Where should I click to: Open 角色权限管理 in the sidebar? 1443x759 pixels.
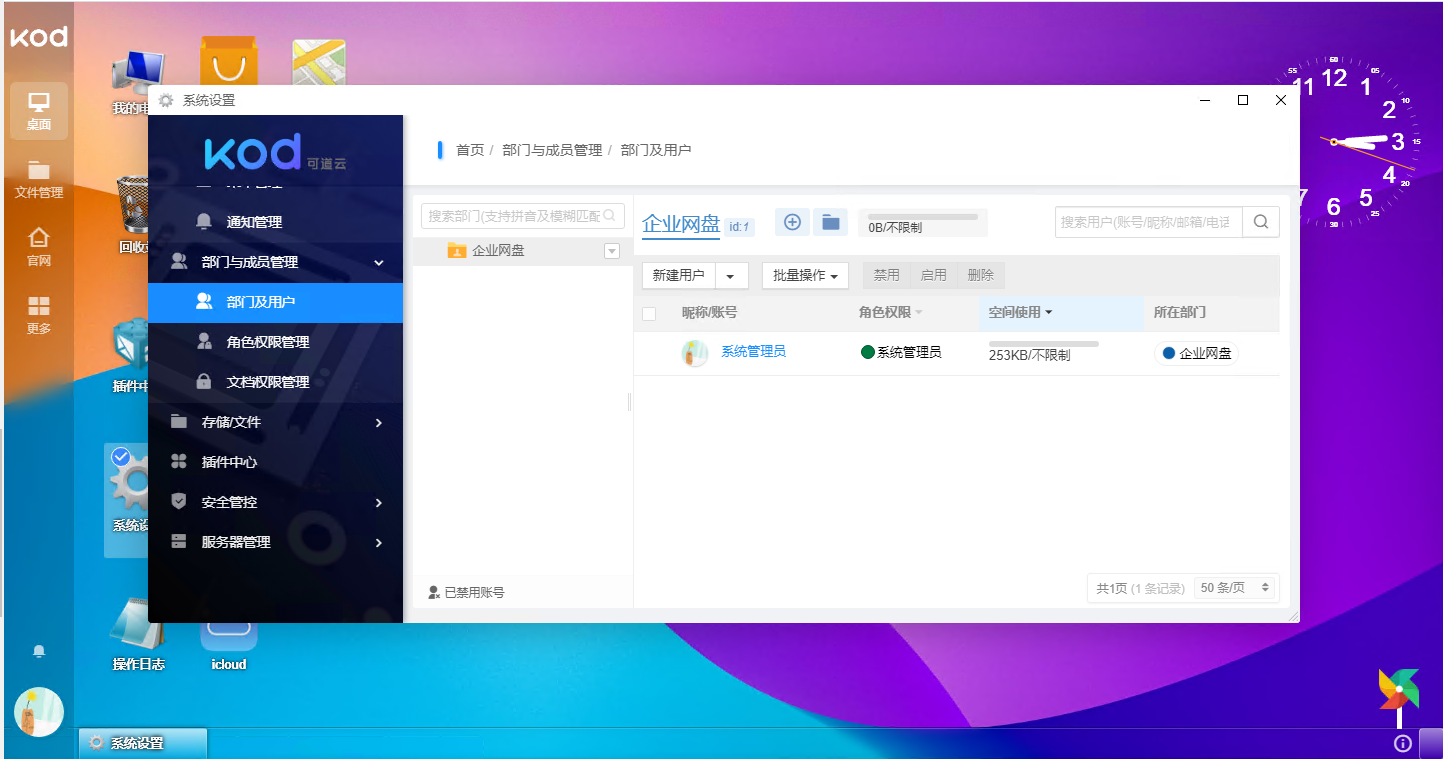pos(275,342)
